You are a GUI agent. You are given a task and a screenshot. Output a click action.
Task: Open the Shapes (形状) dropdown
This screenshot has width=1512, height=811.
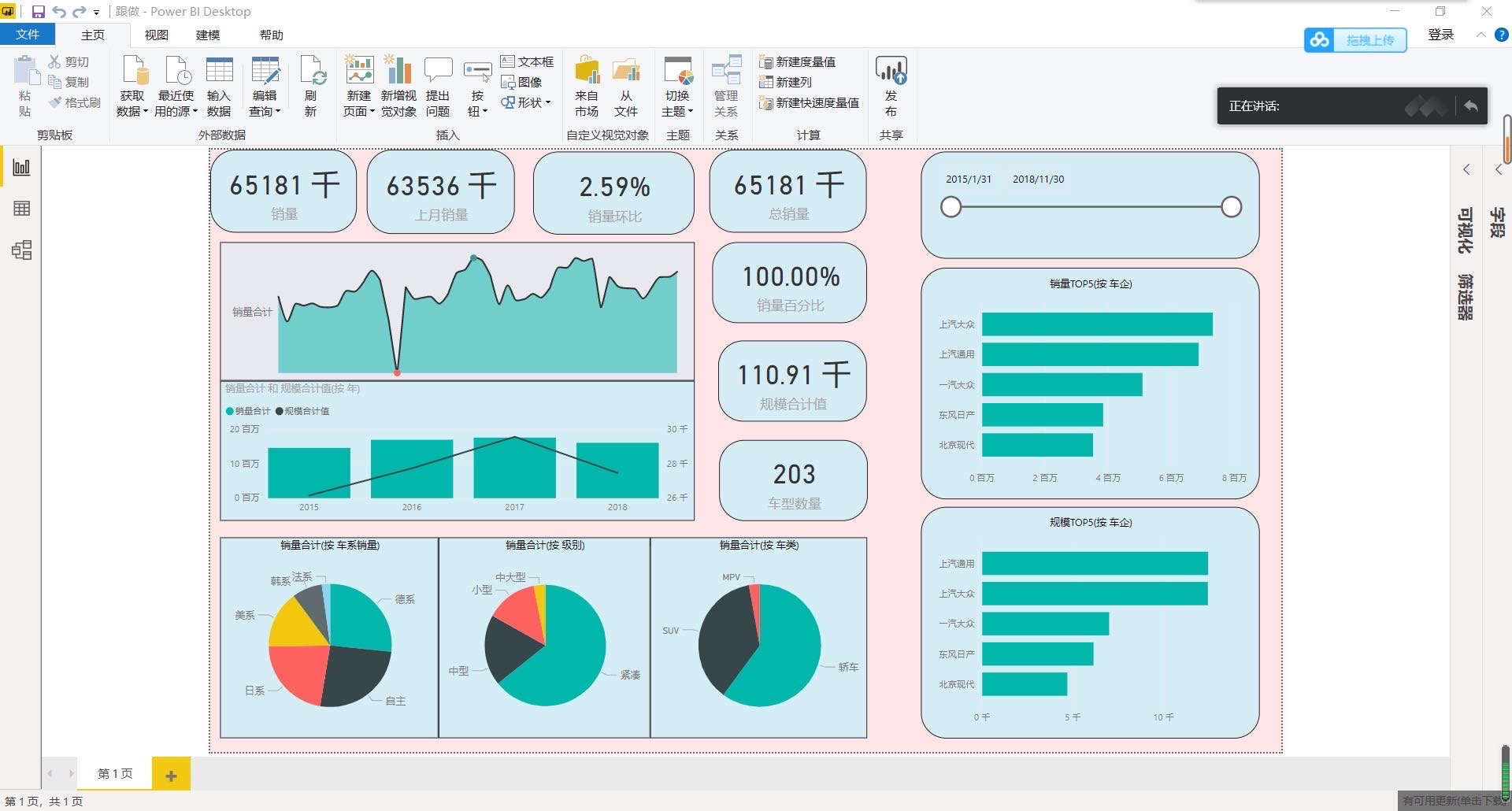[527, 102]
